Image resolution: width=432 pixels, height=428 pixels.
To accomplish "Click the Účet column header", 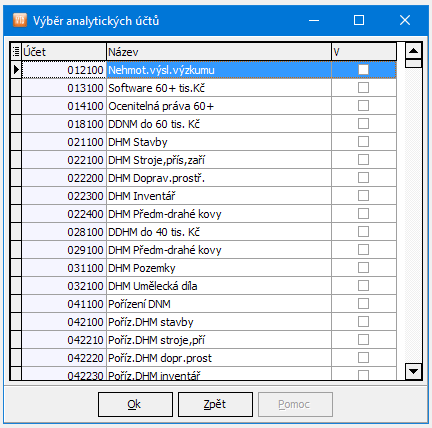I will (64, 52).
